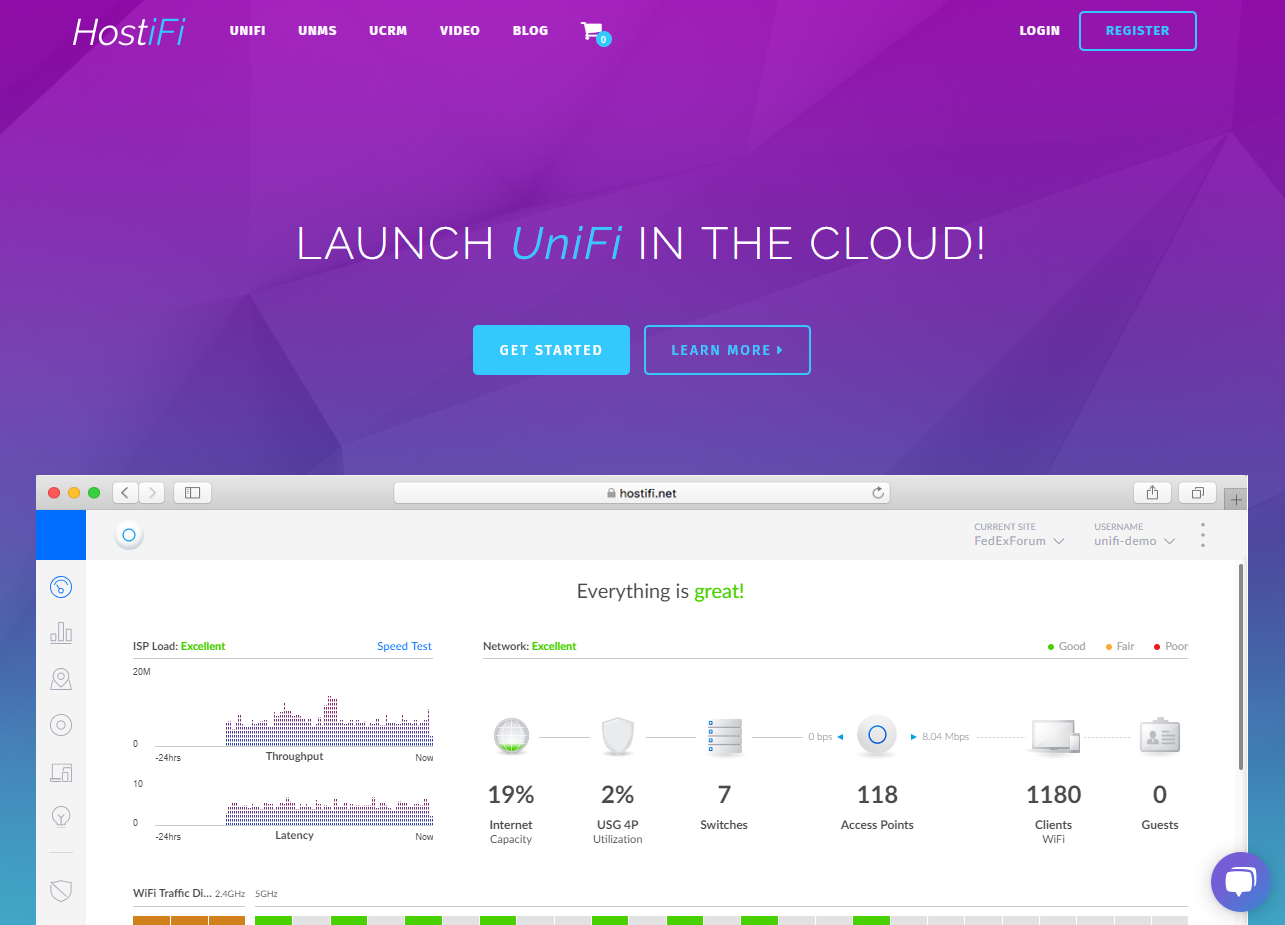Click the hostifi.net address bar

coord(641,492)
